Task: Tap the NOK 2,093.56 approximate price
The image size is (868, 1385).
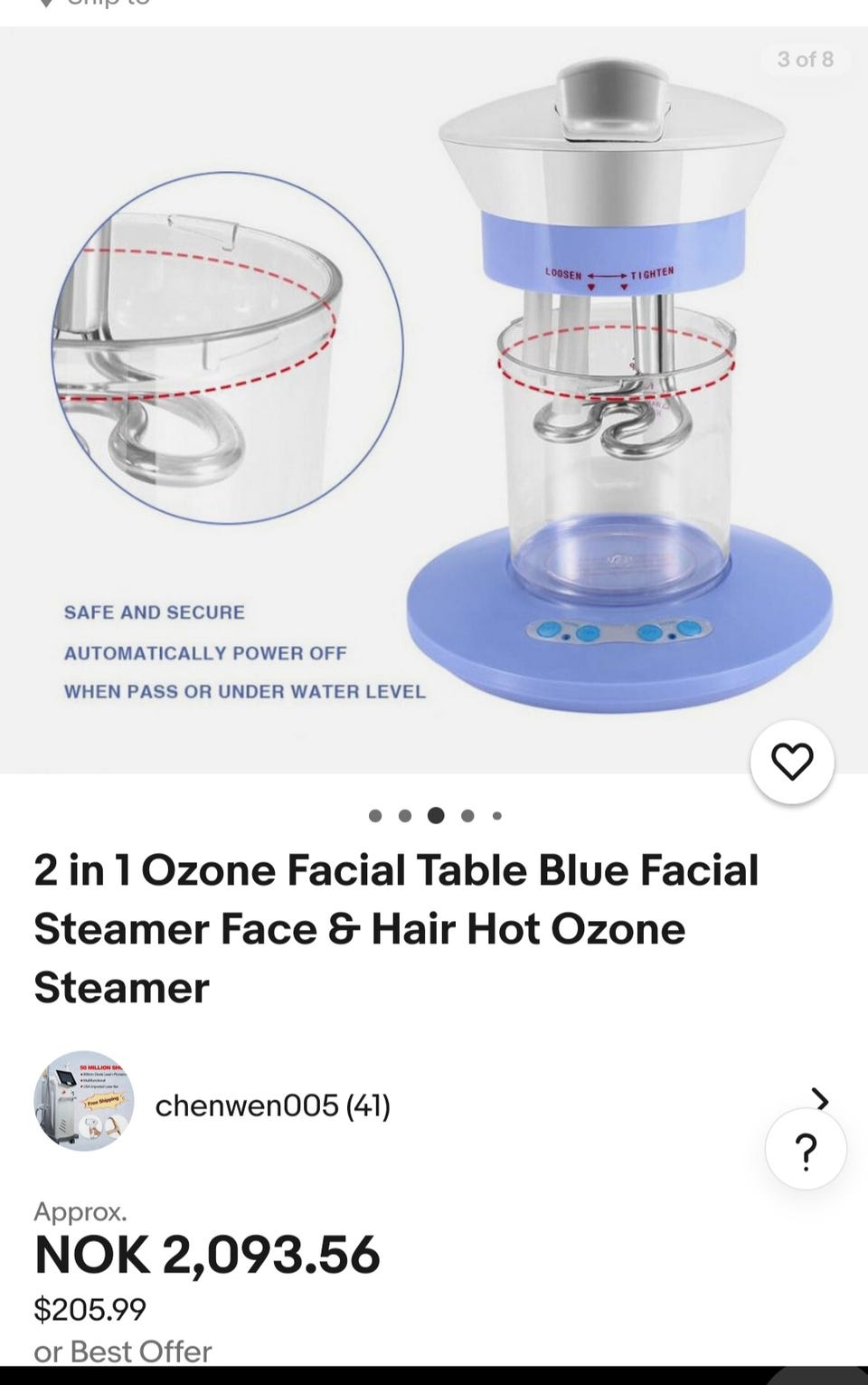Action: pos(207,1255)
